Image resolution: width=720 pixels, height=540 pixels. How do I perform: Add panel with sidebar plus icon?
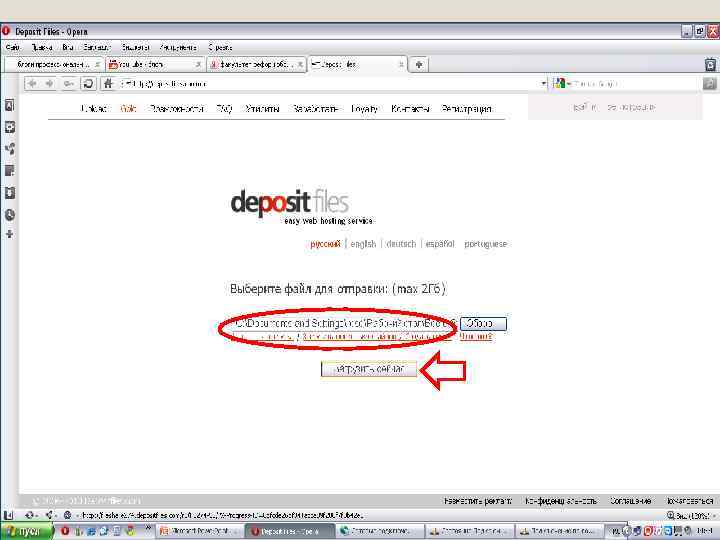pos(10,234)
